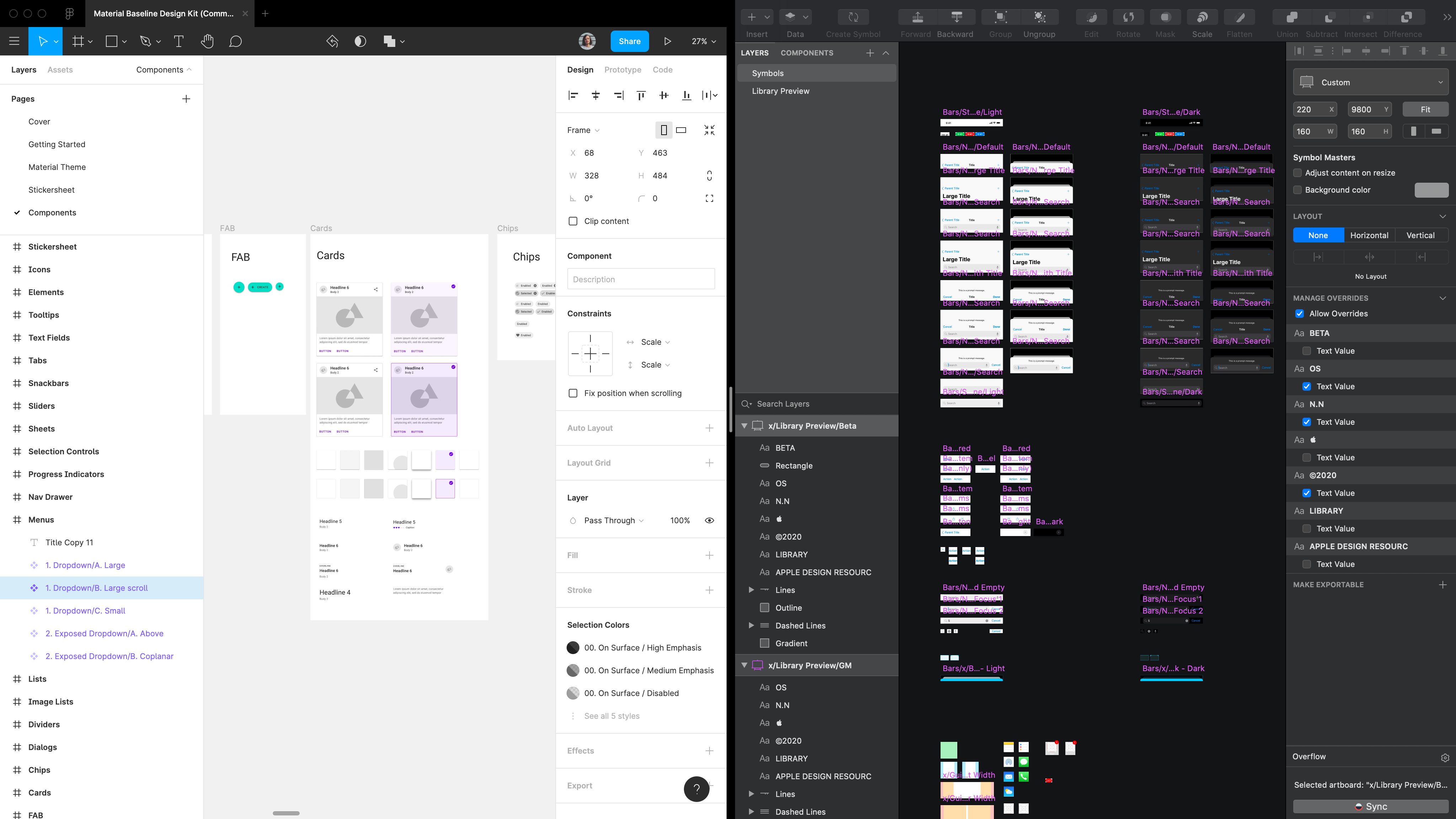Viewport: 1456px width, 819px height.
Task: Open horizontal constraint Scale dropdown
Action: coord(655,342)
